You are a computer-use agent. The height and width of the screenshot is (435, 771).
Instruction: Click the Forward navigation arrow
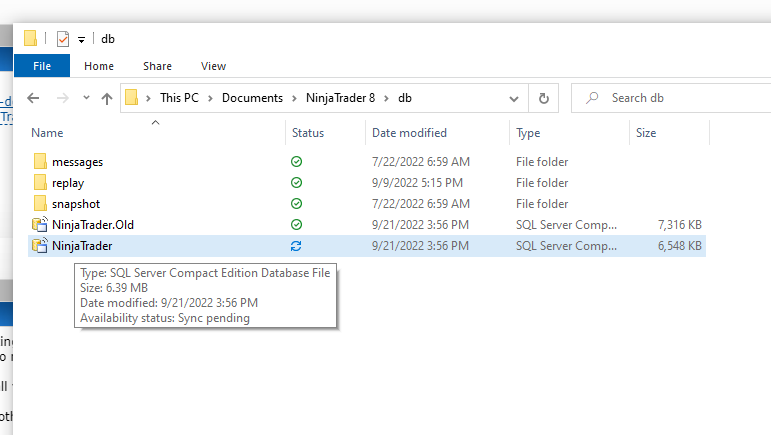pyautogui.click(x=62, y=98)
